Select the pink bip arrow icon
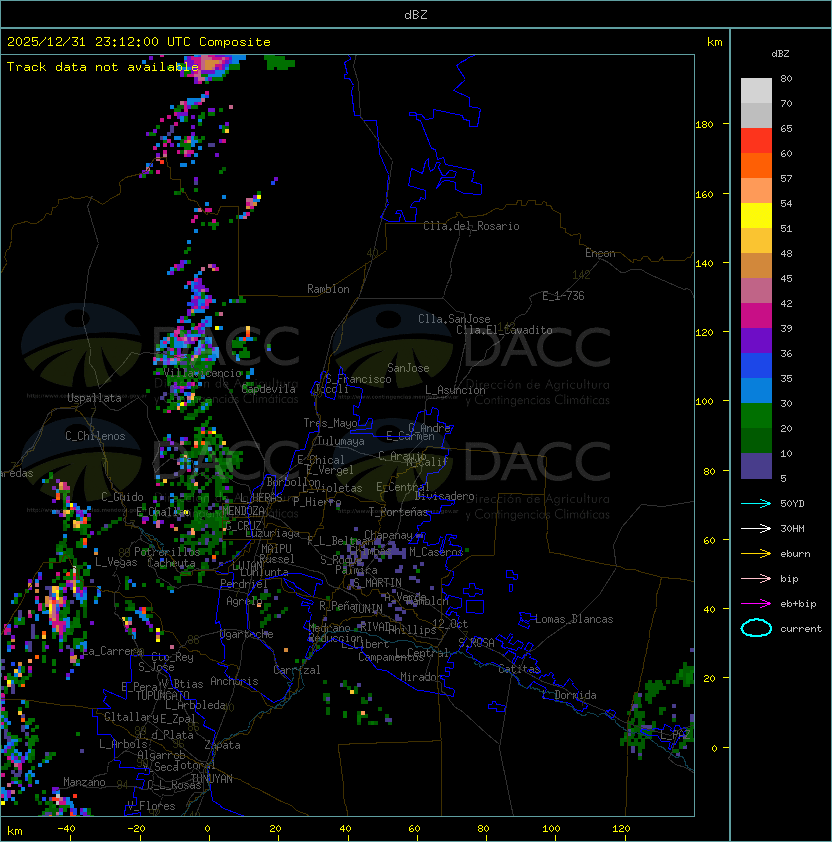This screenshot has width=832, height=842. pyautogui.click(x=756, y=578)
